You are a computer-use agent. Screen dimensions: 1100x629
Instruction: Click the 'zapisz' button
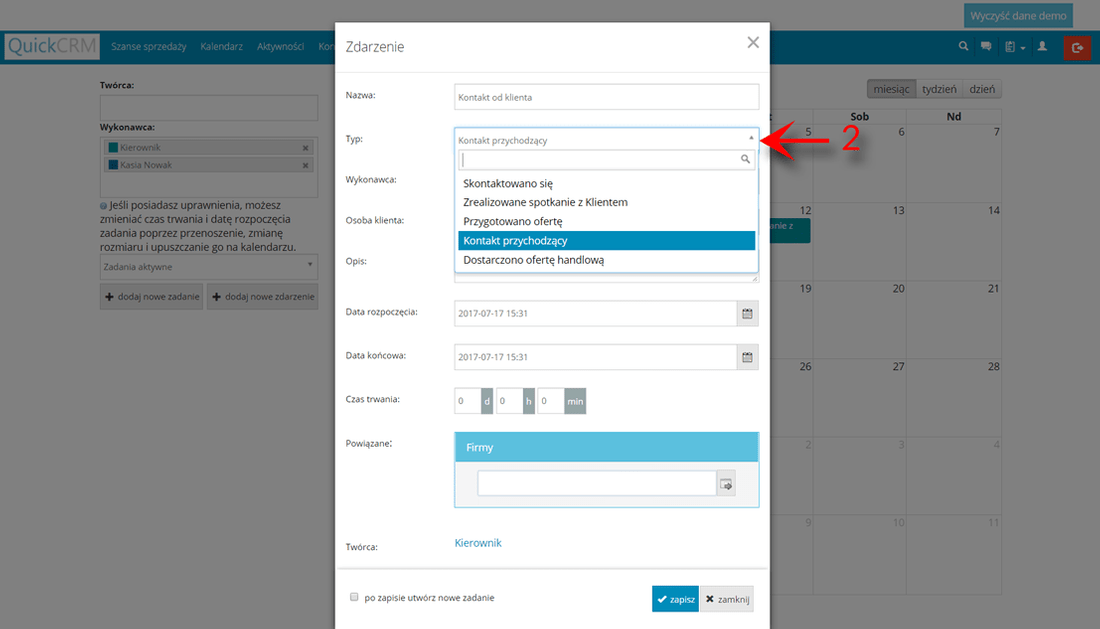(674, 598)
